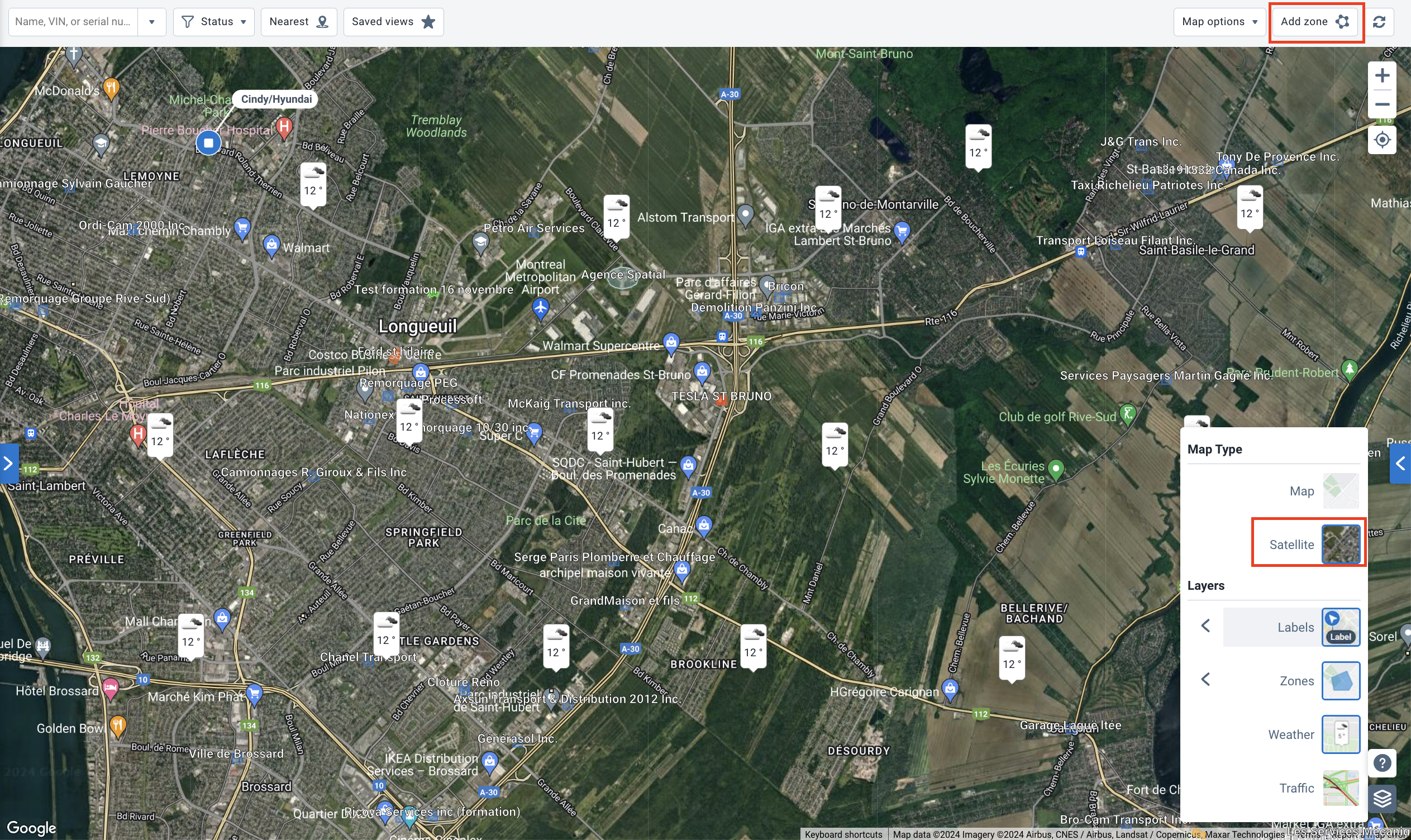Viewport: 1411px width, 840px height.
Task: Open Saved views
Action: [x=393, y=22]
